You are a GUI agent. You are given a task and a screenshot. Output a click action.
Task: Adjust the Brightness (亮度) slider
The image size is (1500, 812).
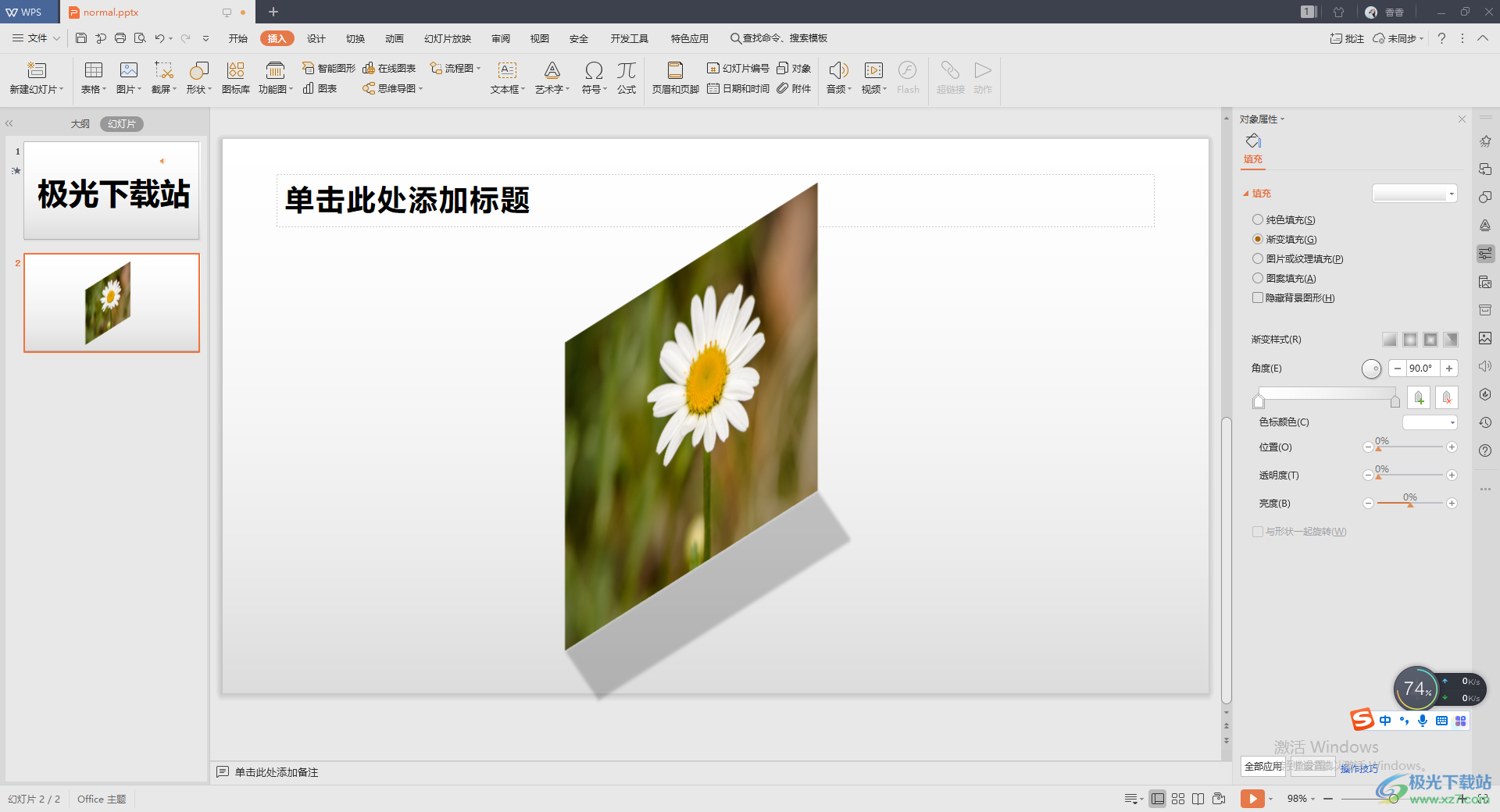1409,504
